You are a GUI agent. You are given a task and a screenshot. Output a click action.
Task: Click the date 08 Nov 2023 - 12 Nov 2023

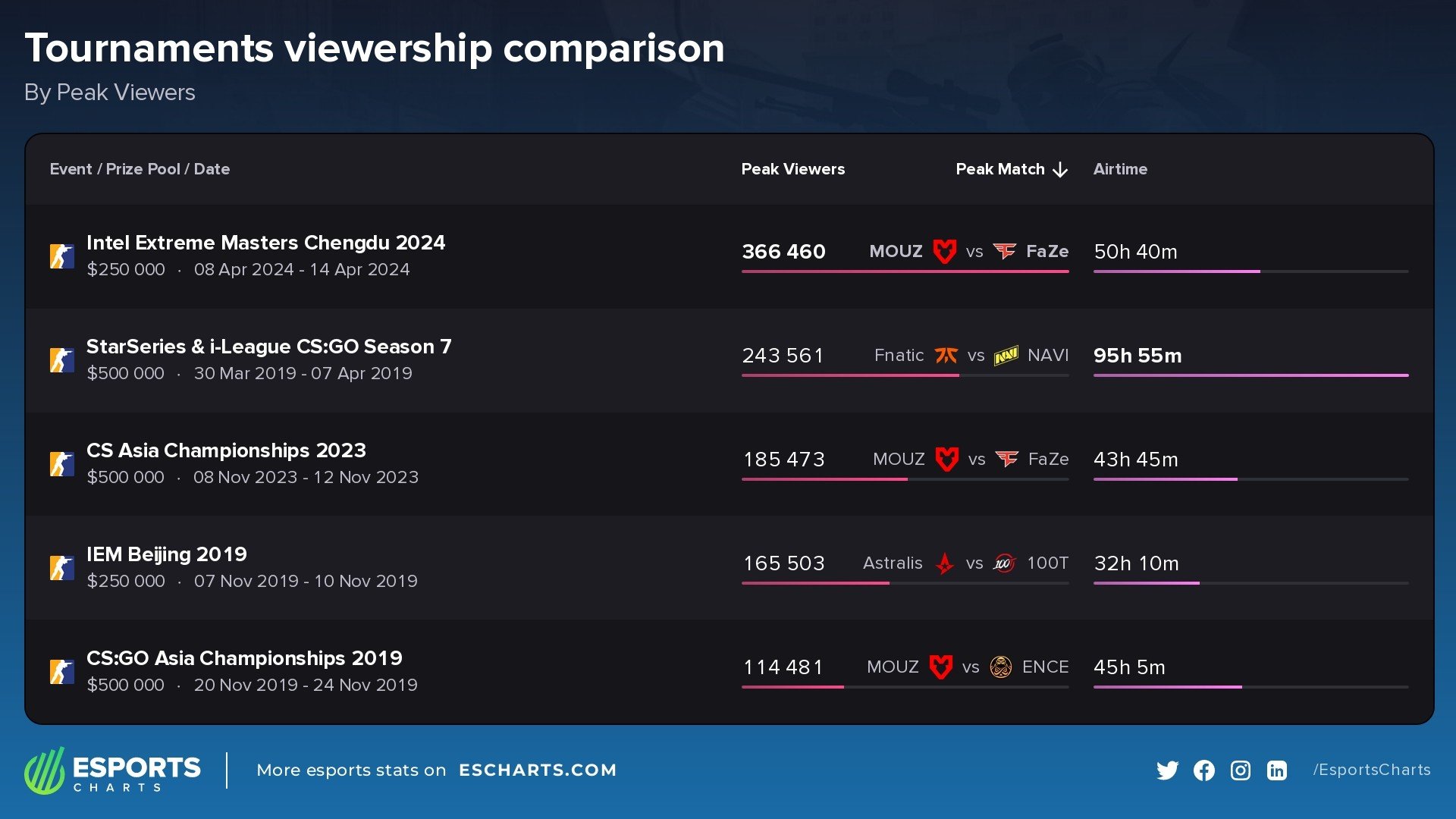(x=306, y=478)
